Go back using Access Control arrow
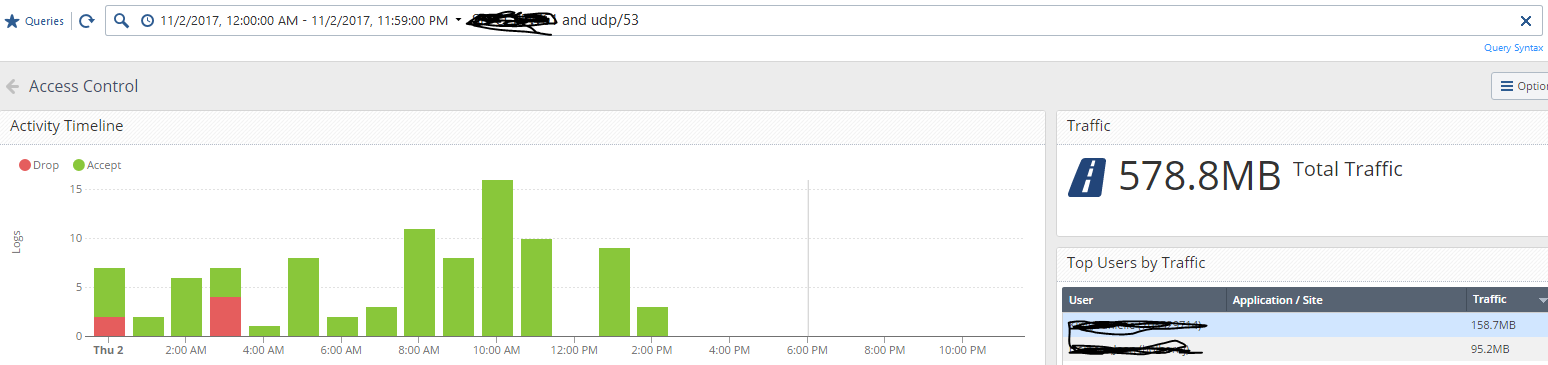The width and height of the screenshot is (1548, 365). click(x=13, y=86)
